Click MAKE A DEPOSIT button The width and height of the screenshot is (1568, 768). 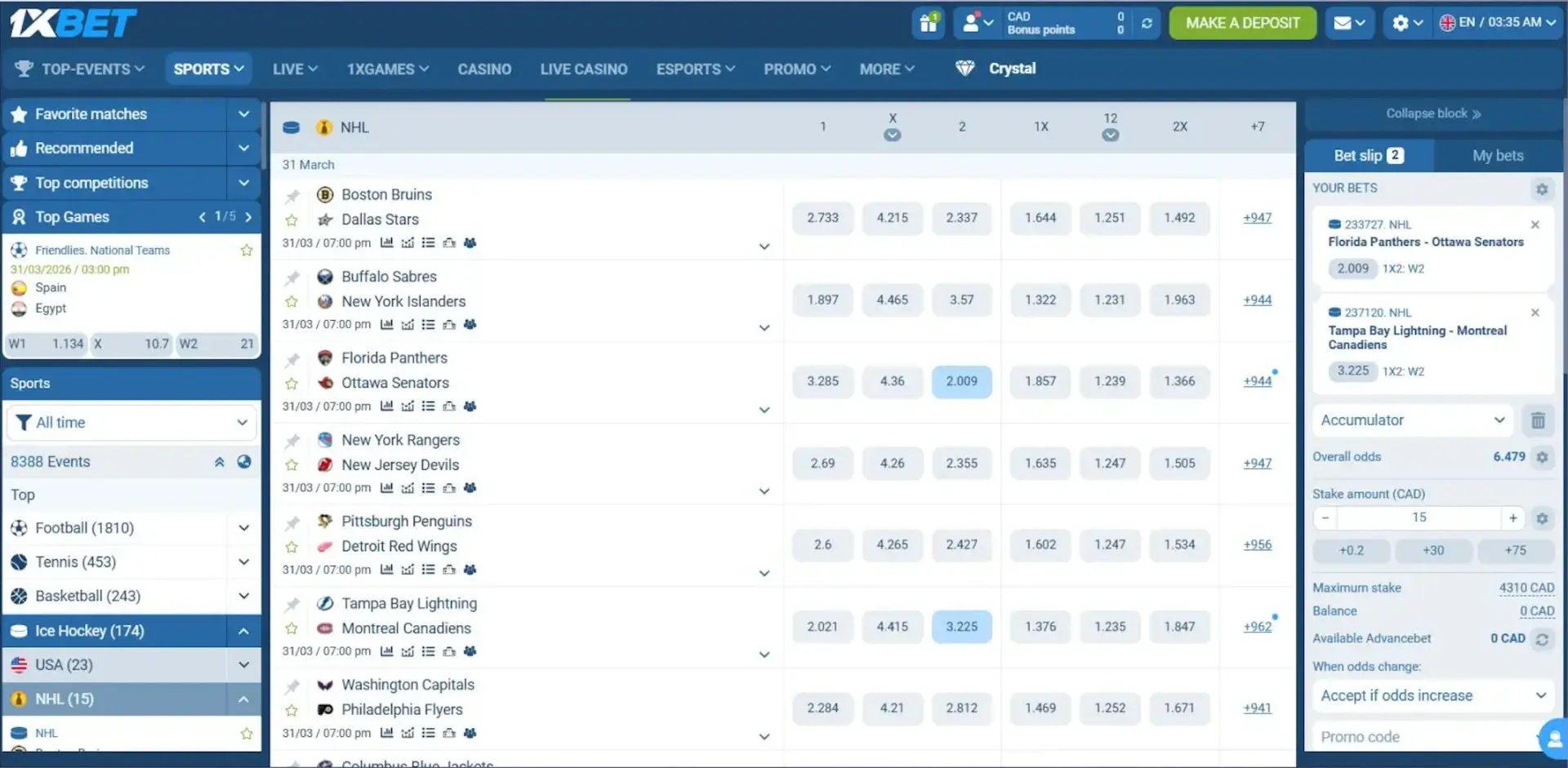coord(1242,23)
